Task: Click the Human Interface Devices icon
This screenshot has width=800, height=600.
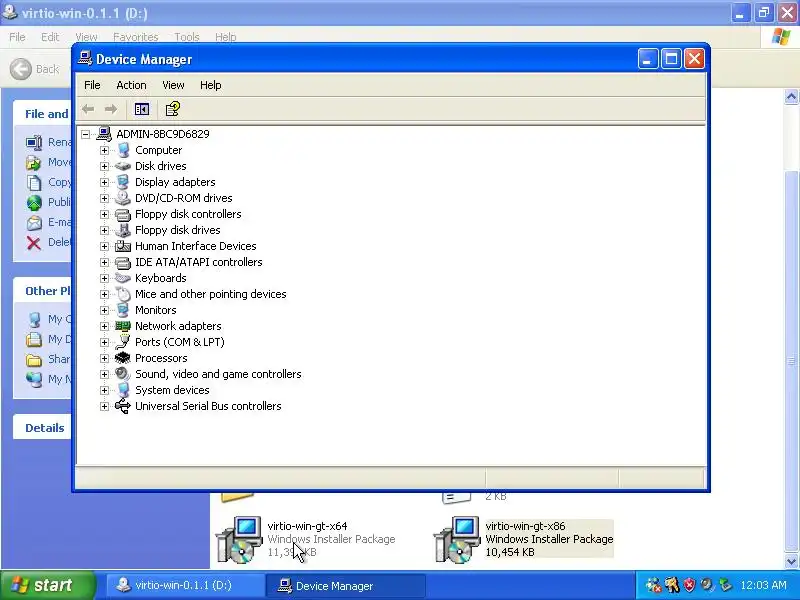Action: [123, 246]
